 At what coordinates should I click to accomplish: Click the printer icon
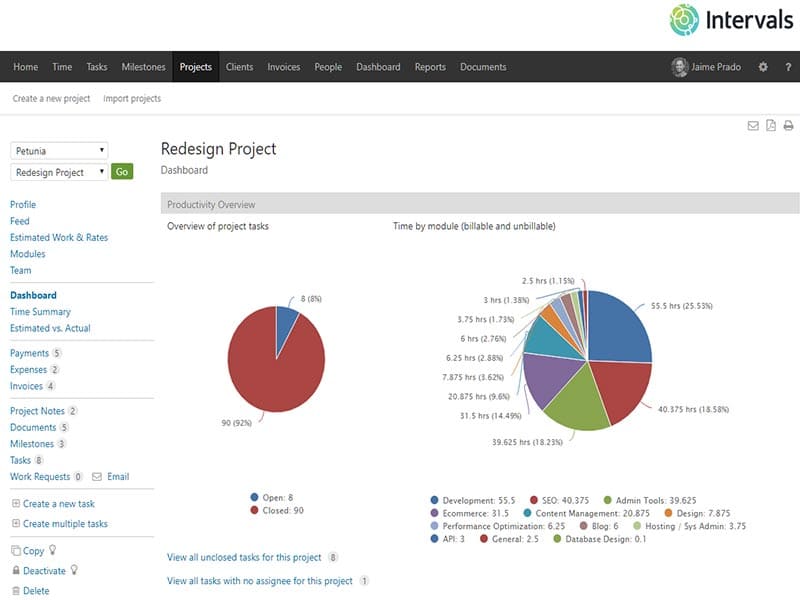pos(788,125)
